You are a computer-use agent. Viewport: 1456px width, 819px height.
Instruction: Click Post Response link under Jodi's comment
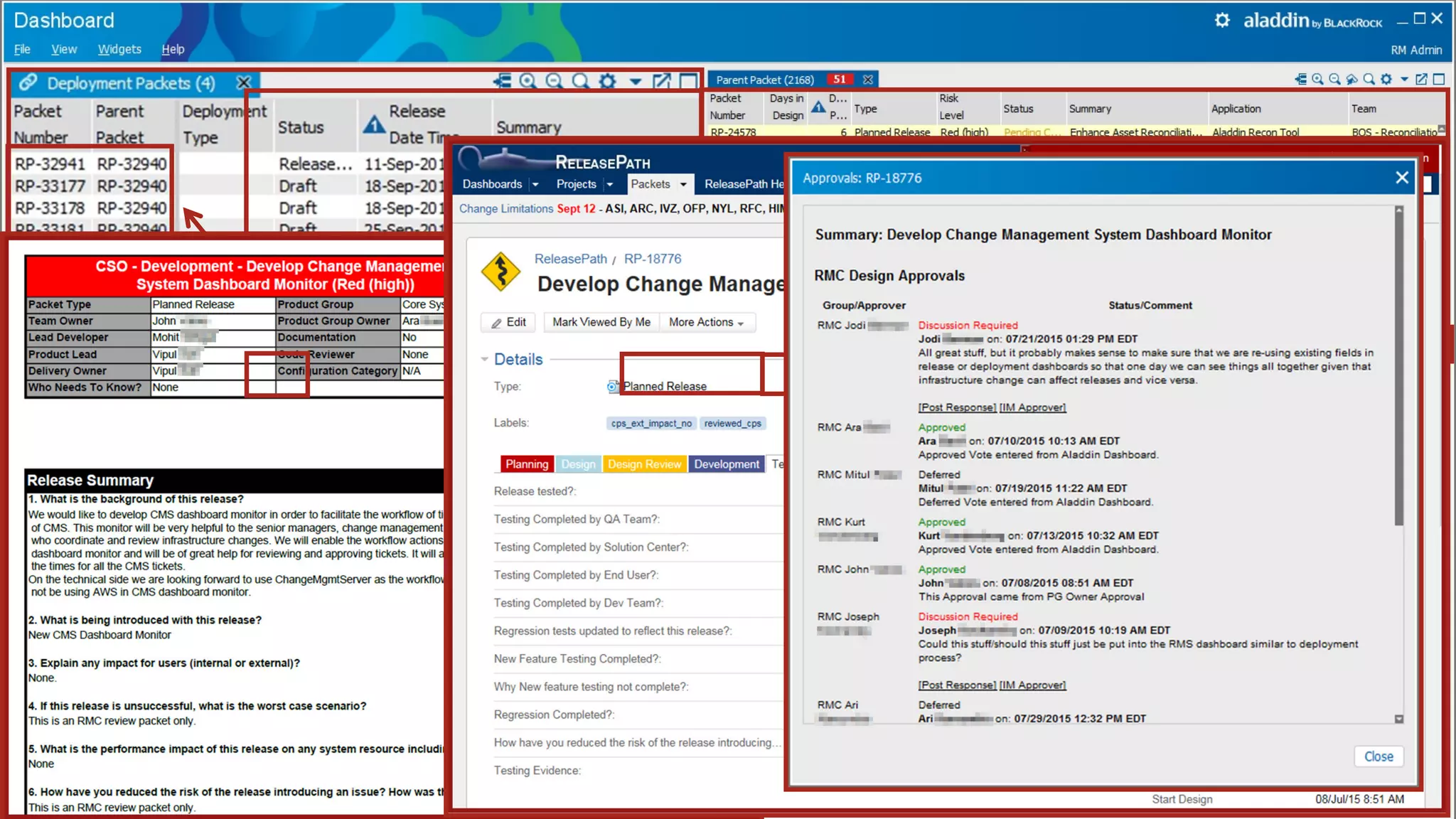[x=957, y=407]
